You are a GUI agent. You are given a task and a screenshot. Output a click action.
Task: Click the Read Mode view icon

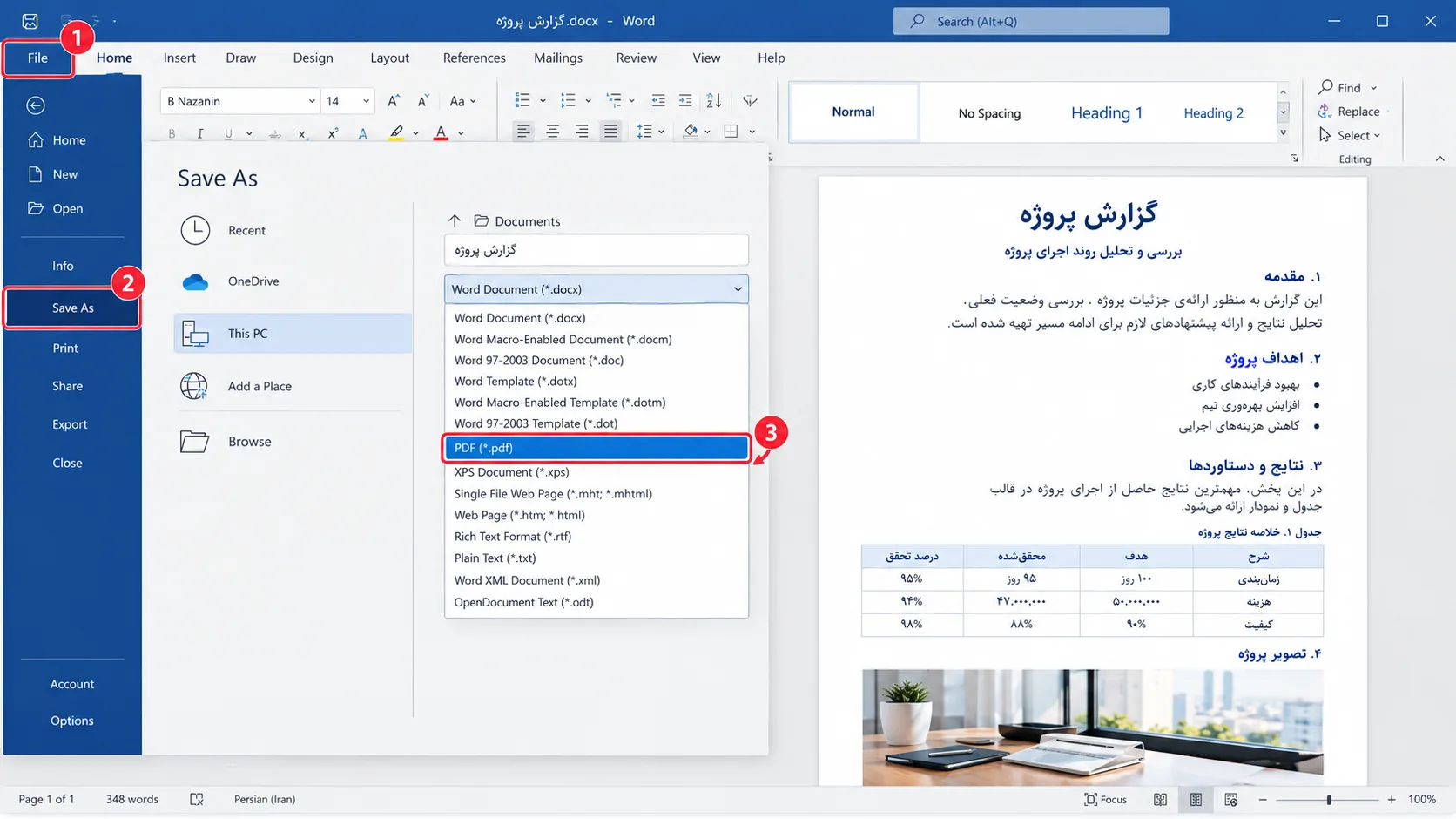(x=1160, y=799)
